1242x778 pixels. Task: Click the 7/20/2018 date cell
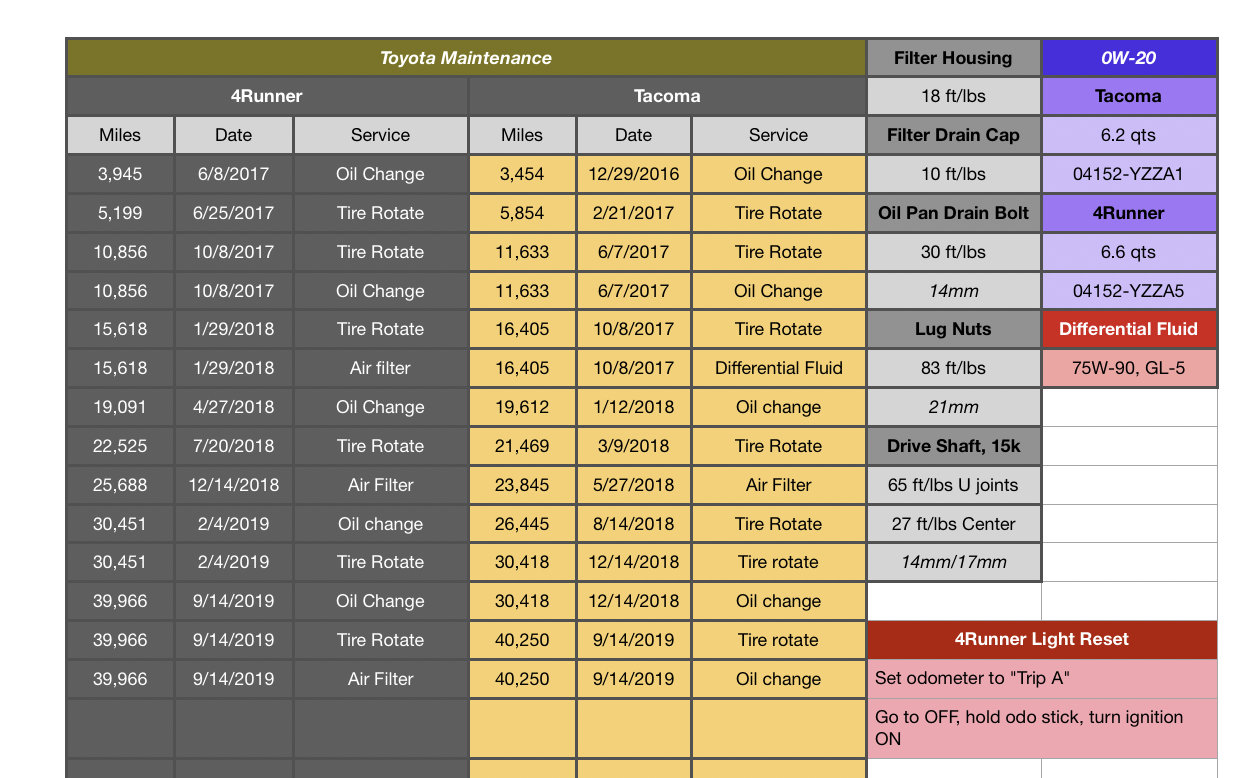(234, 446)
